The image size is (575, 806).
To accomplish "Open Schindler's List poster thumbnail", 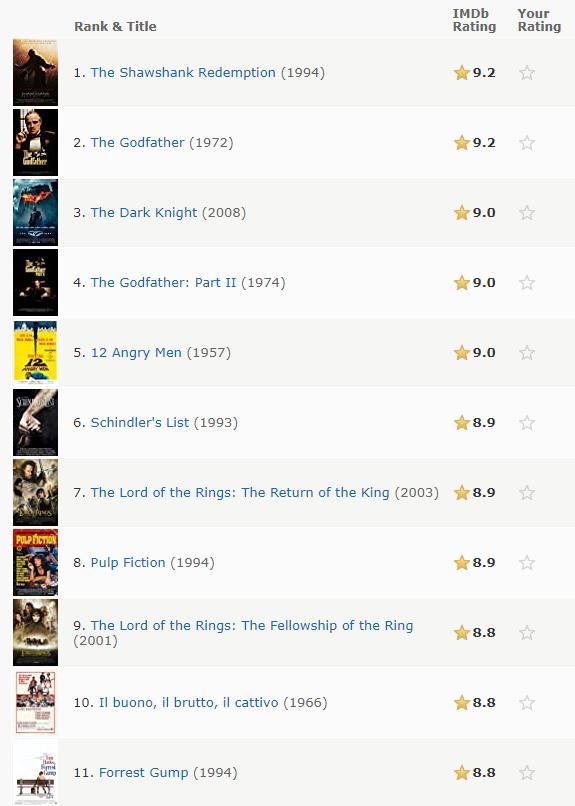I will (x=35, y=423).
